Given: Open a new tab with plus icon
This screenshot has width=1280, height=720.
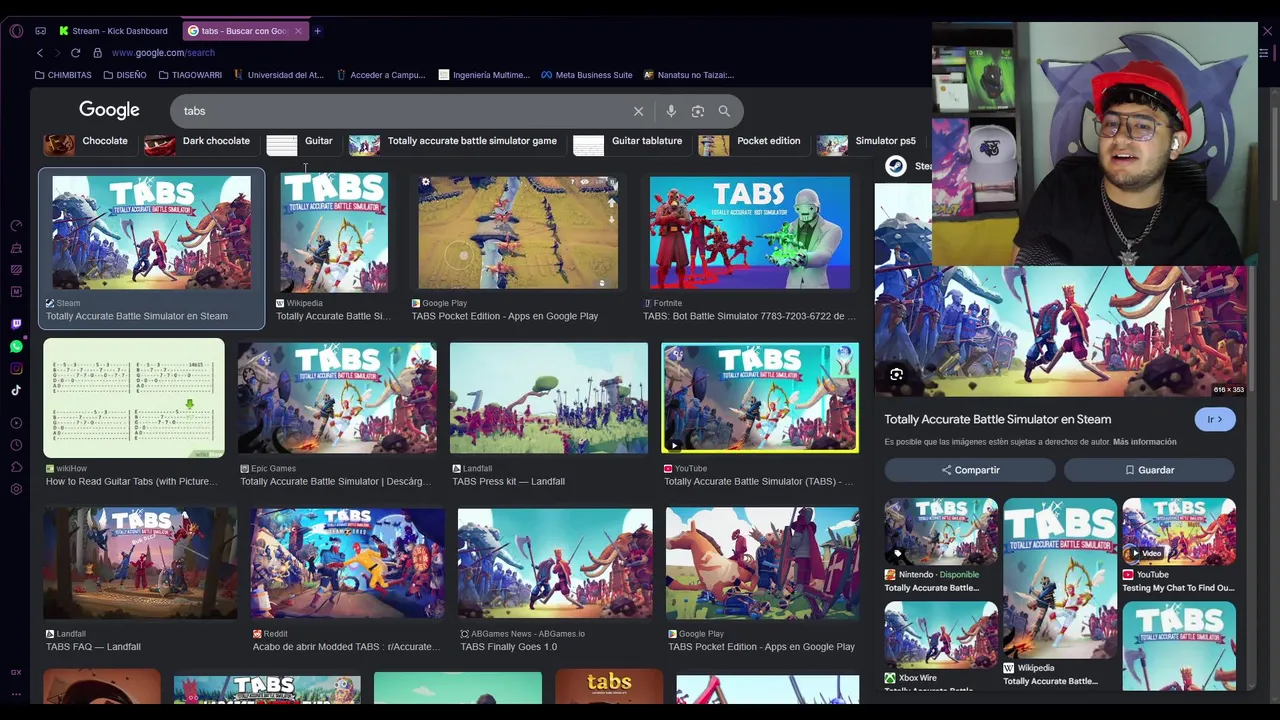Looking at the screenshot, I should (x=318, y=31).
